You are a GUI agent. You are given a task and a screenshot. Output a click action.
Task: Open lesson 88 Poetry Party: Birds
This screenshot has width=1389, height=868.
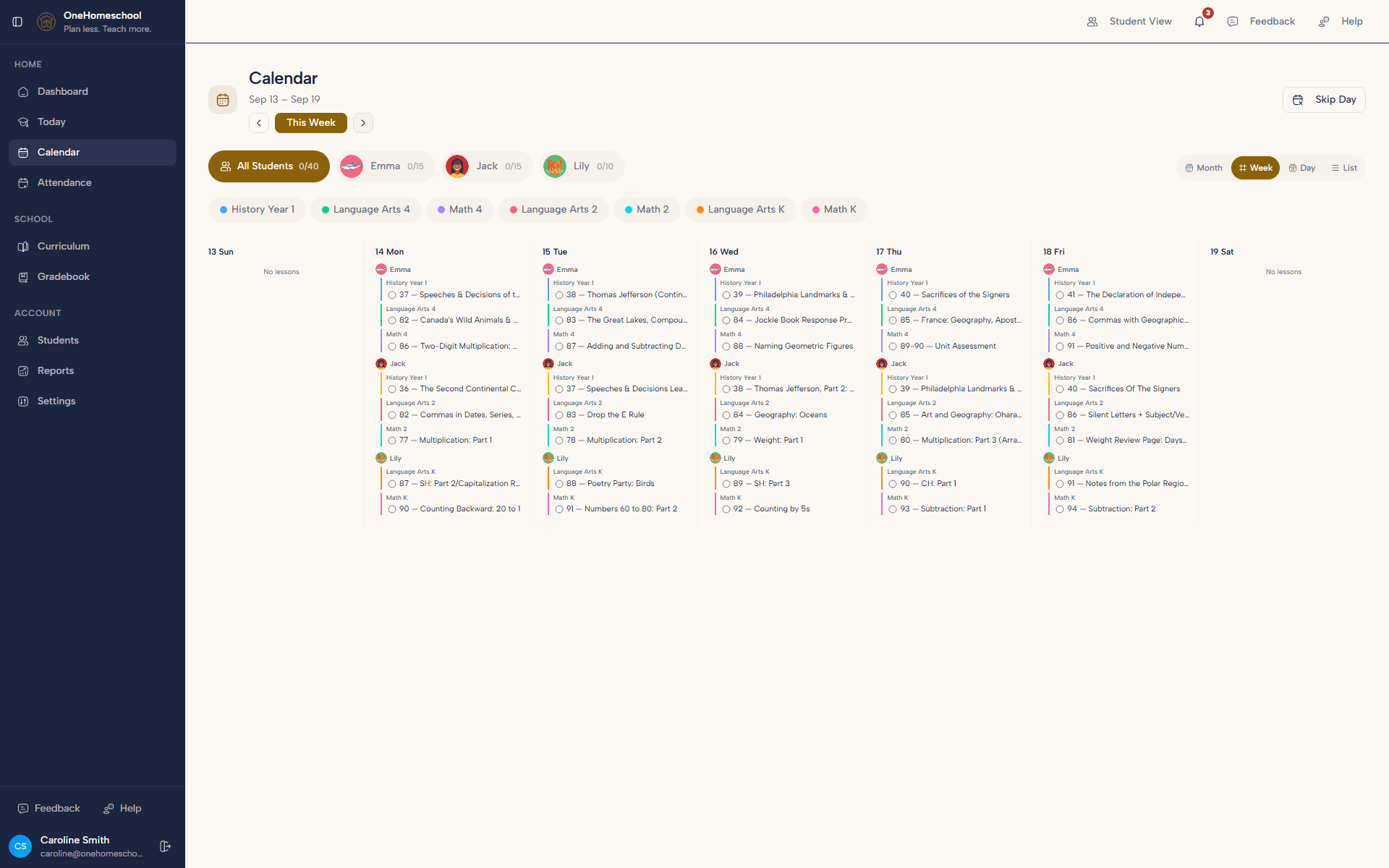[611, 484]
